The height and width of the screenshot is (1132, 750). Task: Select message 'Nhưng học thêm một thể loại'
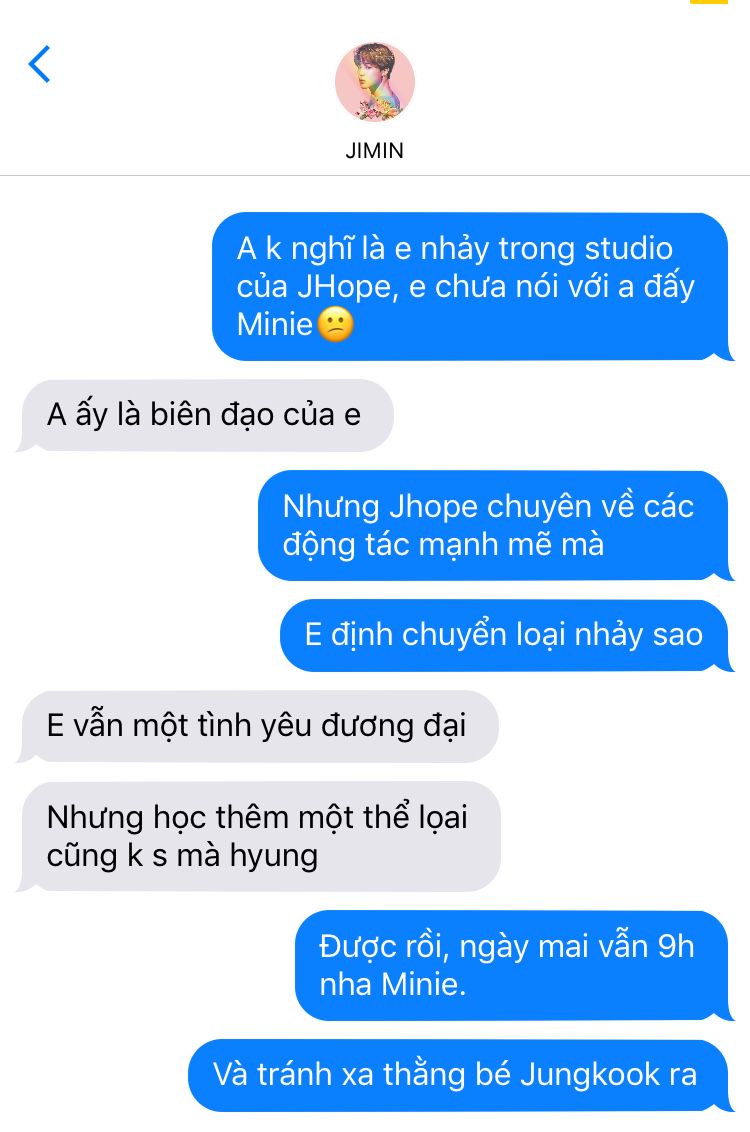258,836
